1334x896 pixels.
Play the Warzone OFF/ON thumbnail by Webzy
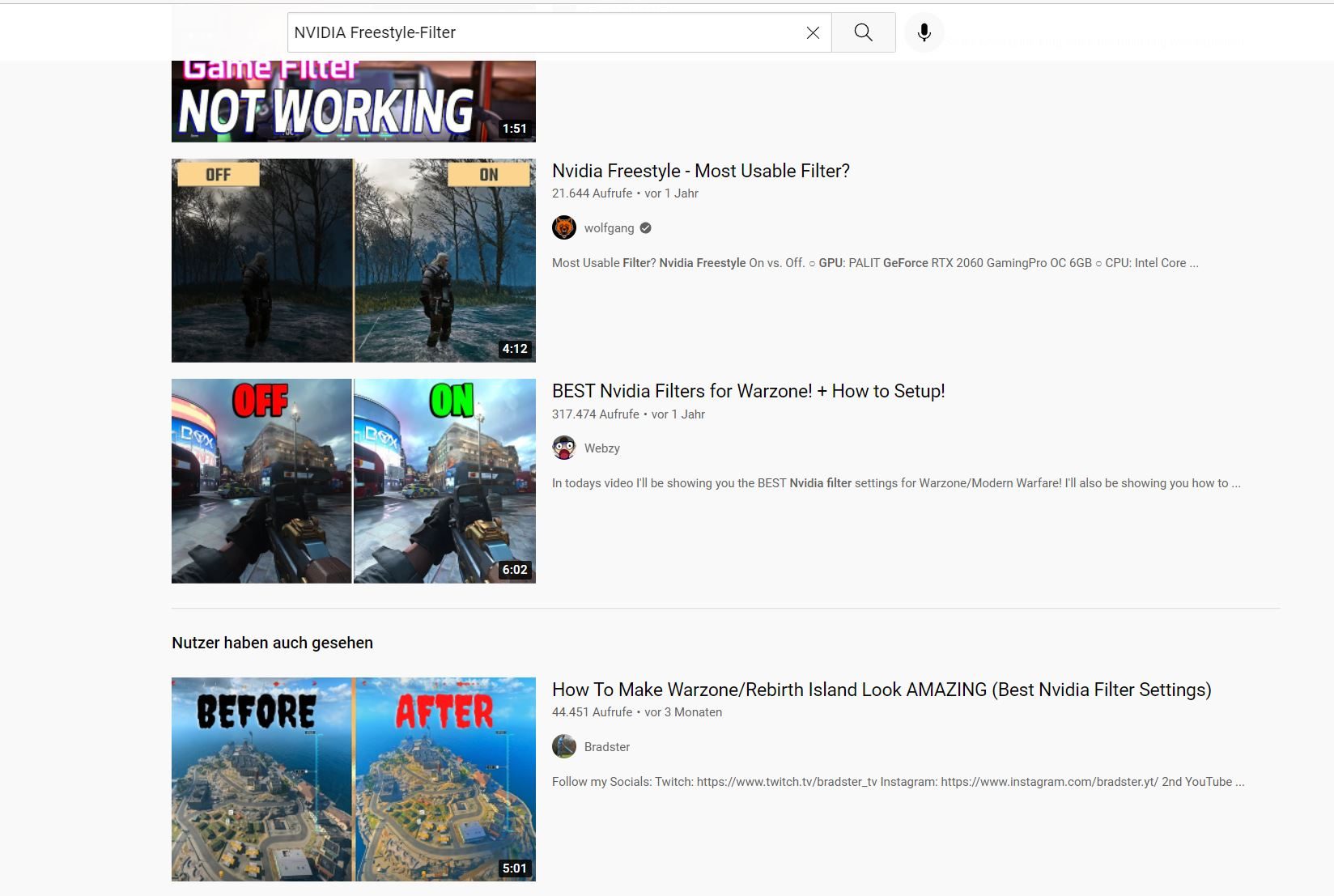[x=354, y=481]
